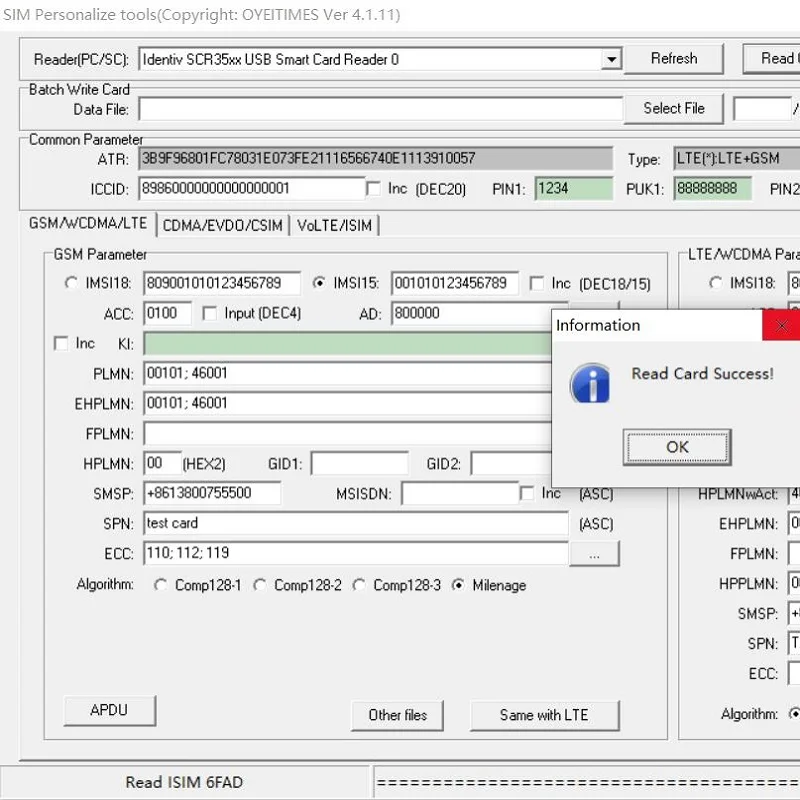Close the Information dialog with the red X
Screen dimensions: 800x800
[782, 325]
